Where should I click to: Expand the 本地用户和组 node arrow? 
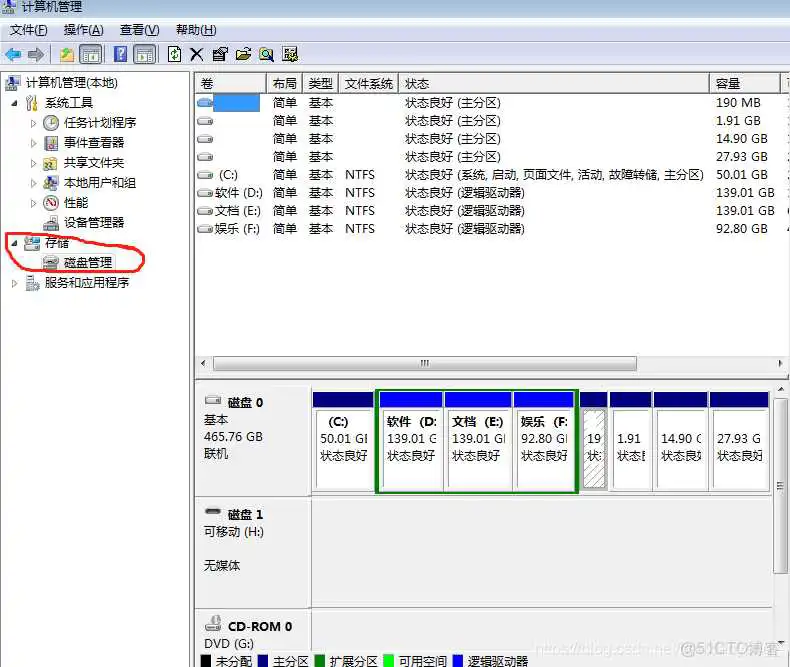click(x=33, y=183)
